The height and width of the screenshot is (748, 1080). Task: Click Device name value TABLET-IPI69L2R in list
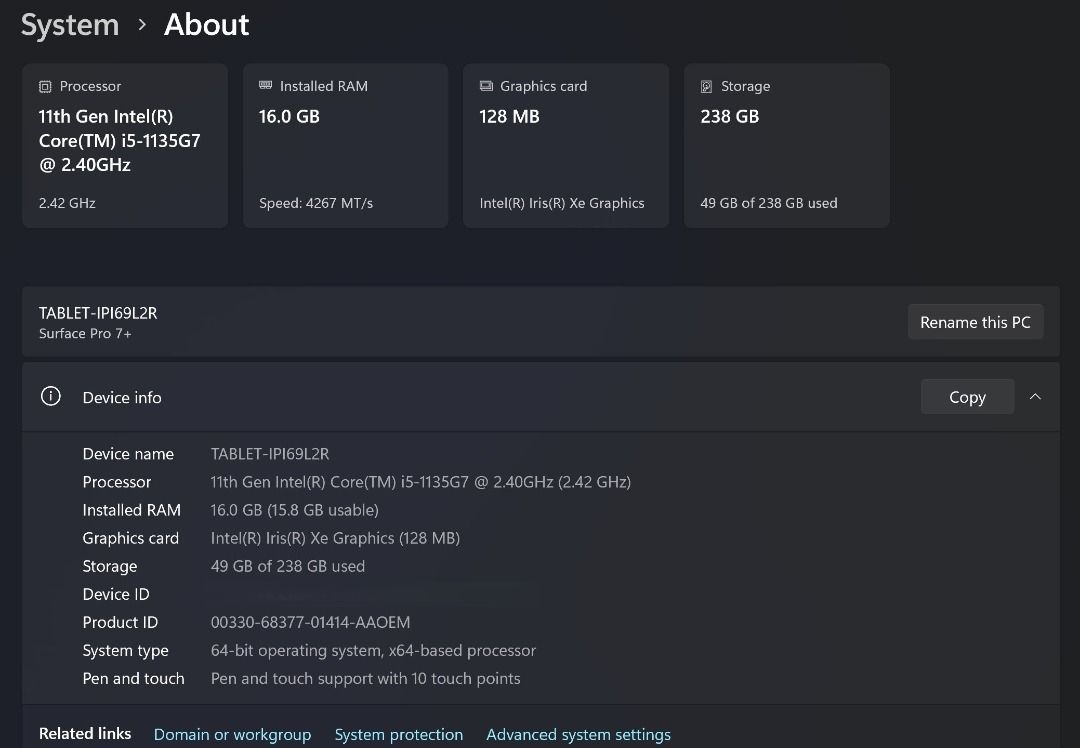[x=270, y=454]
